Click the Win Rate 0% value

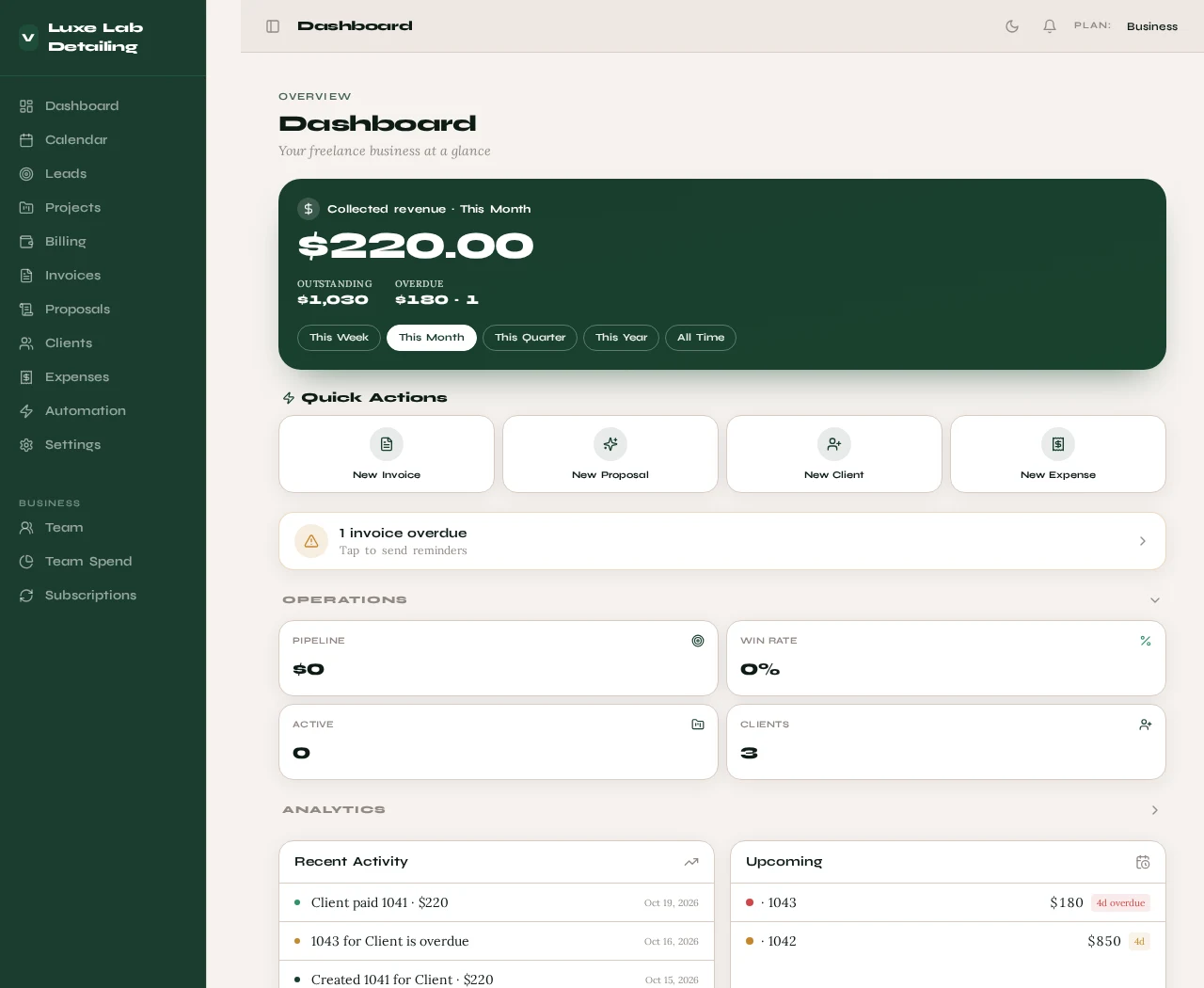pos(760,670)
